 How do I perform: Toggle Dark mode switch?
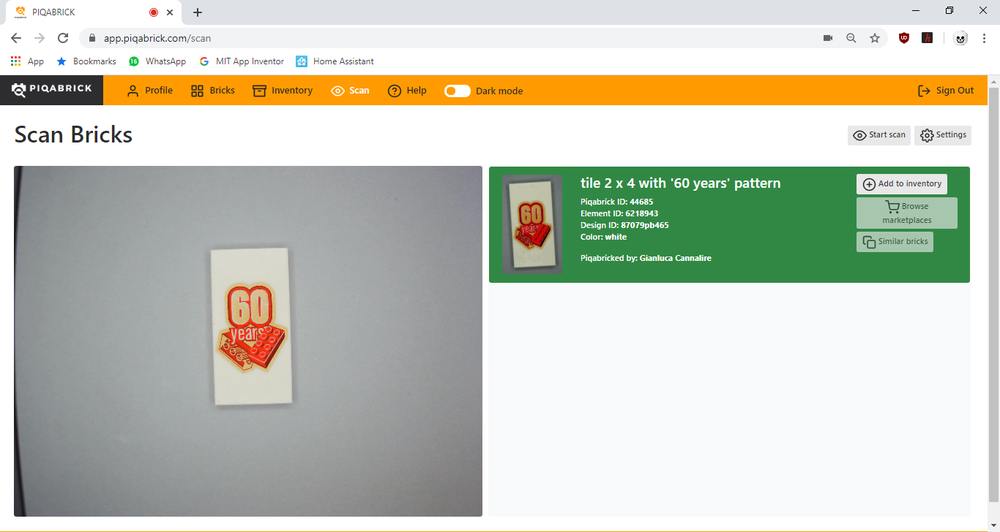(x=457, y=91)
